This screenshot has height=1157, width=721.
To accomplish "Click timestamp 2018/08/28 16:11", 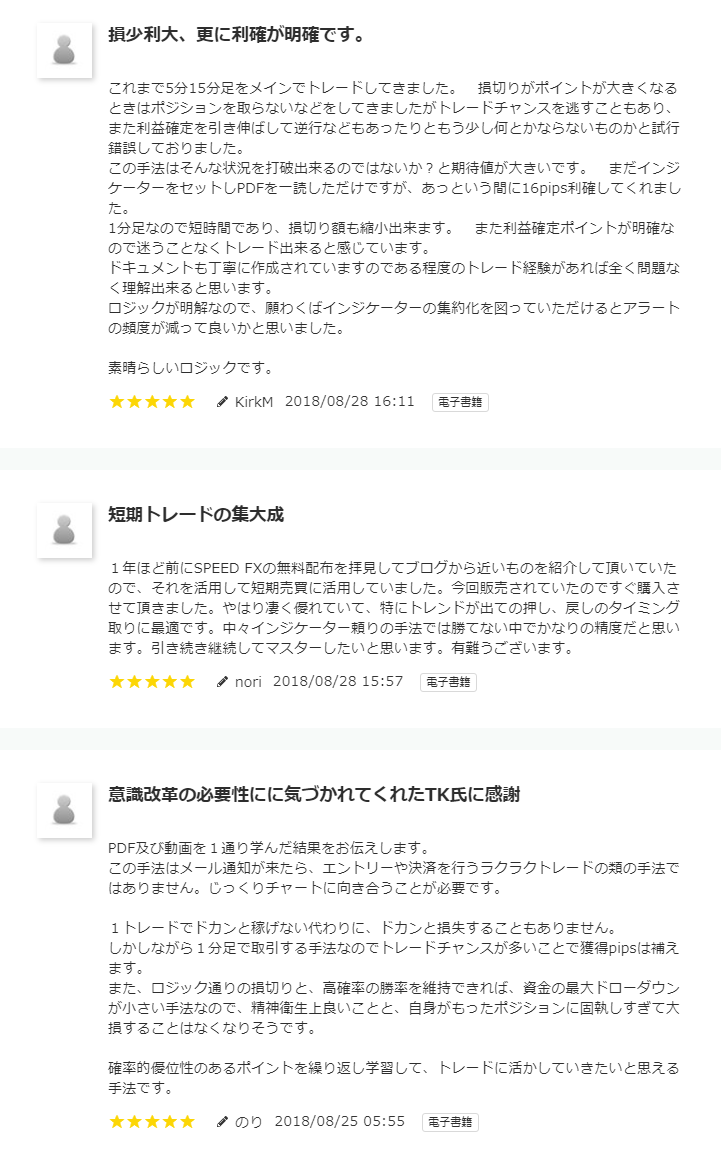I will pos(349,402).
